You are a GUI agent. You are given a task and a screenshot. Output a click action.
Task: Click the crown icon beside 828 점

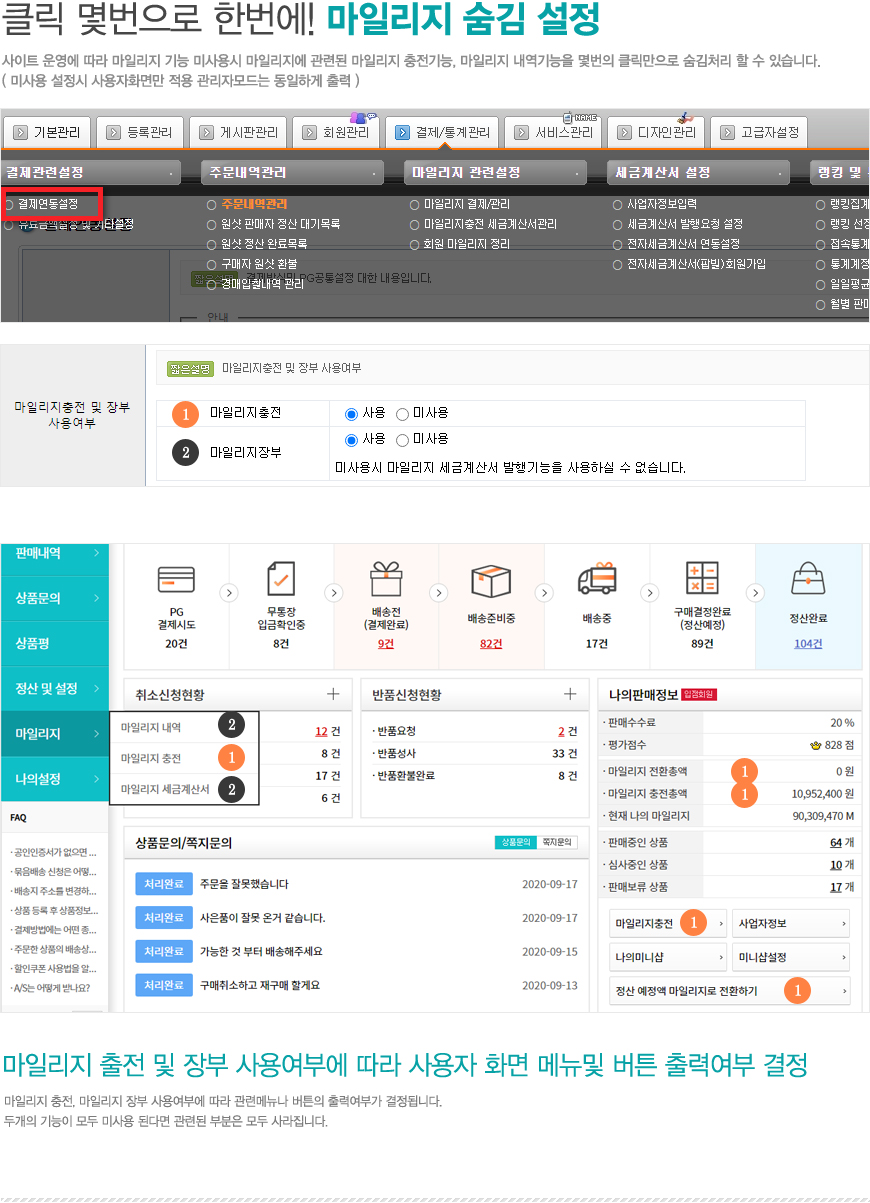tap(815, 746)
